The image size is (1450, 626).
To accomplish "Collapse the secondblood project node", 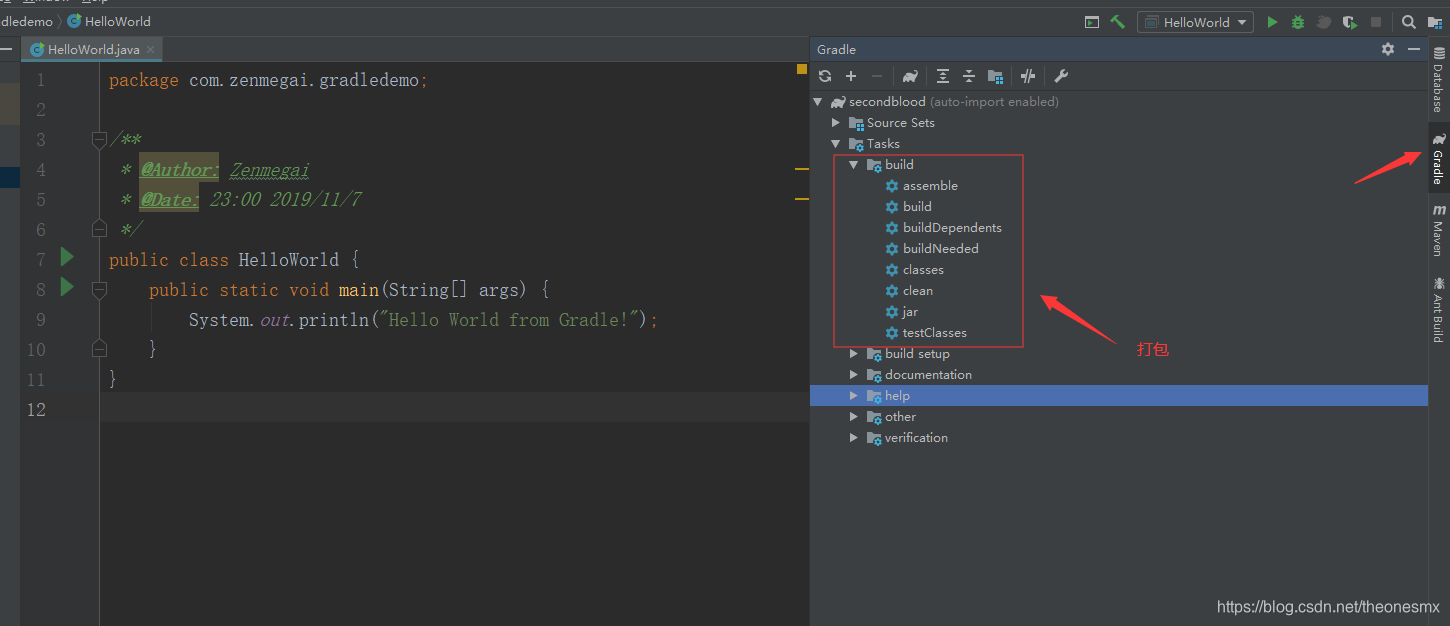I will click(818, 102).
